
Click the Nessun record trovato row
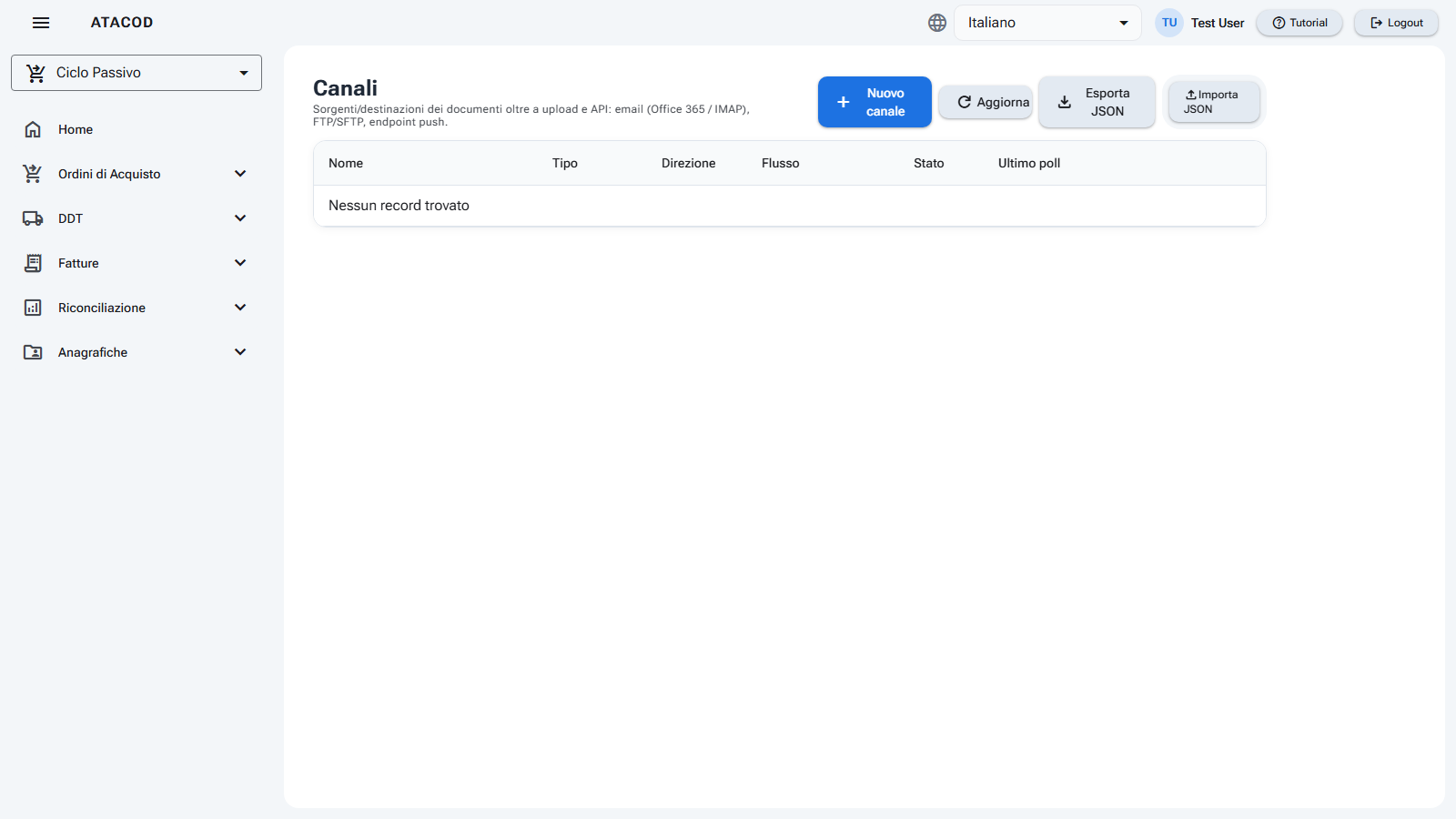(790, 206)
